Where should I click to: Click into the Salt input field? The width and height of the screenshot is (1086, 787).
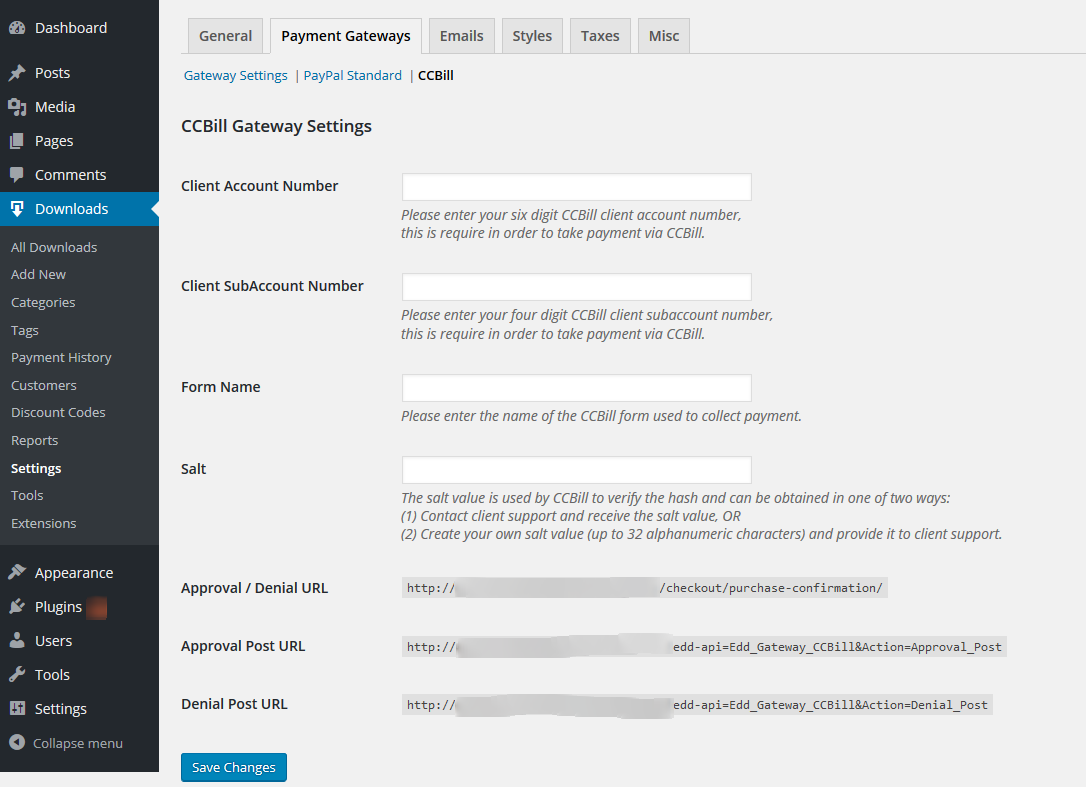click(576, 470)
